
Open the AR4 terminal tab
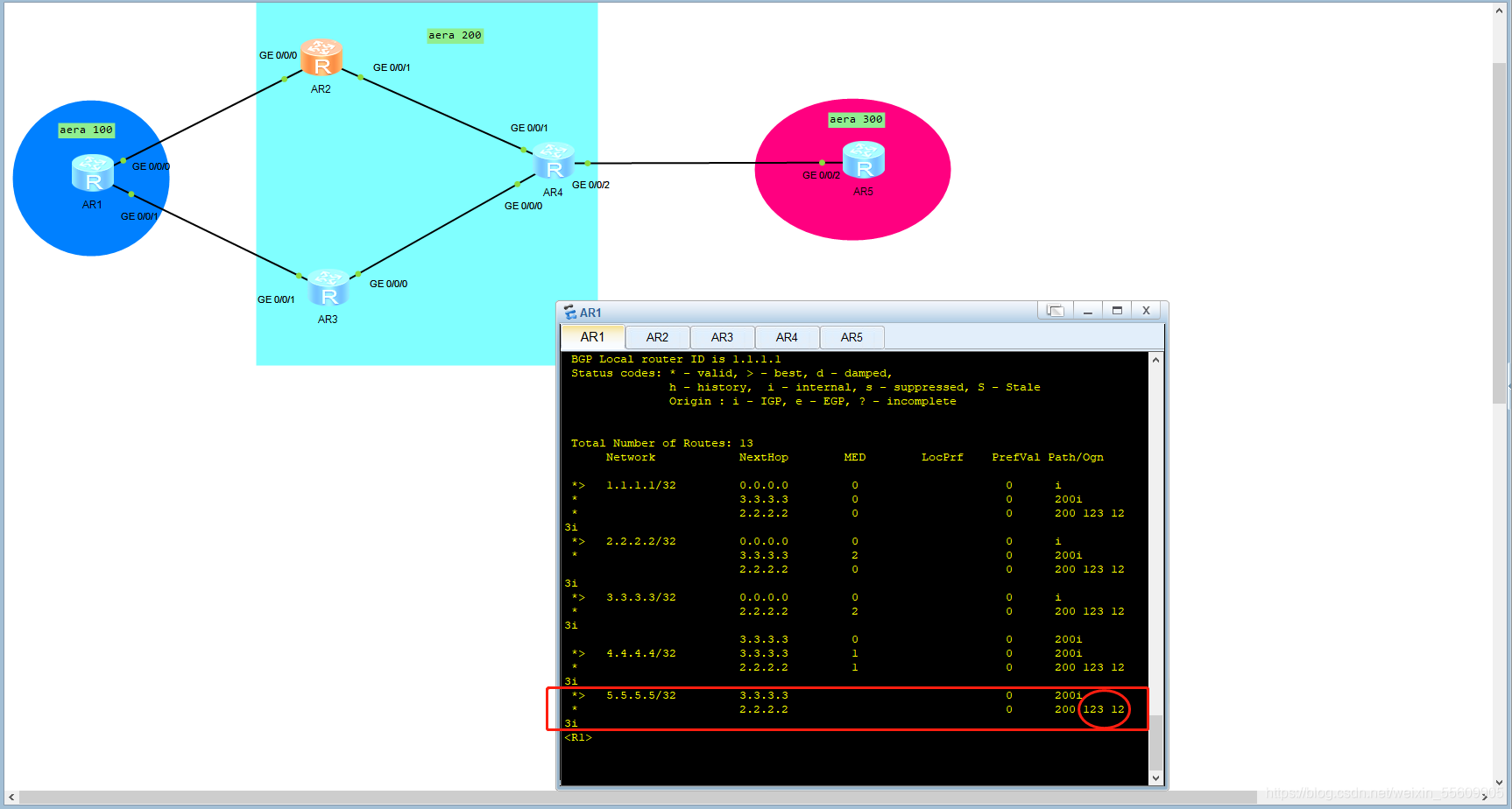tap(787, 337)
